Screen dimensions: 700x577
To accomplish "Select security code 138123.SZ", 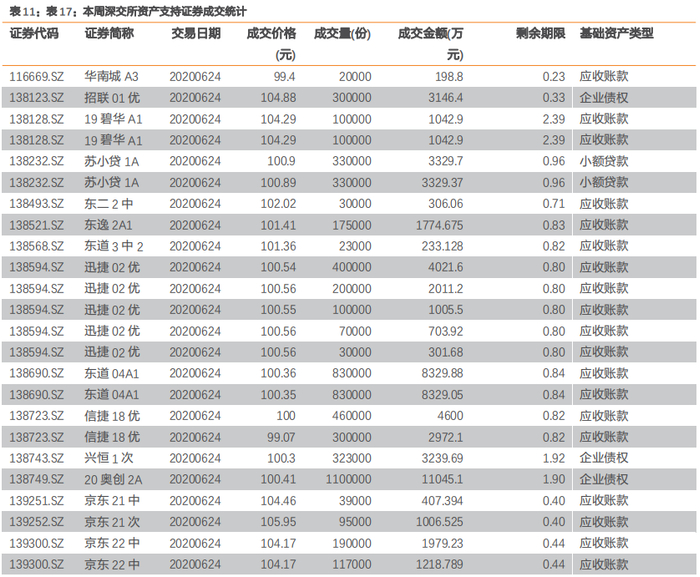I will (x=37, y=97).
